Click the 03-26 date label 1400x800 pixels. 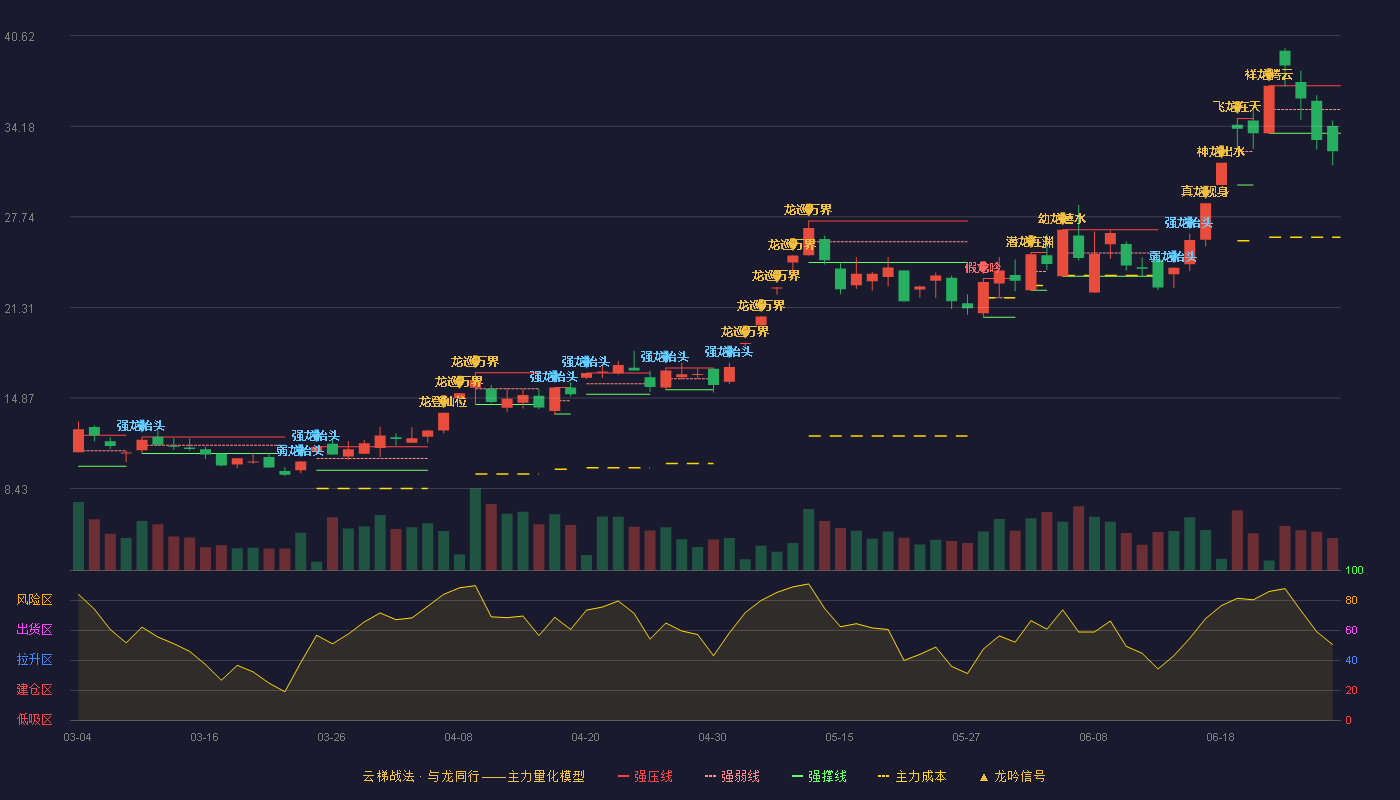(331, 737)
